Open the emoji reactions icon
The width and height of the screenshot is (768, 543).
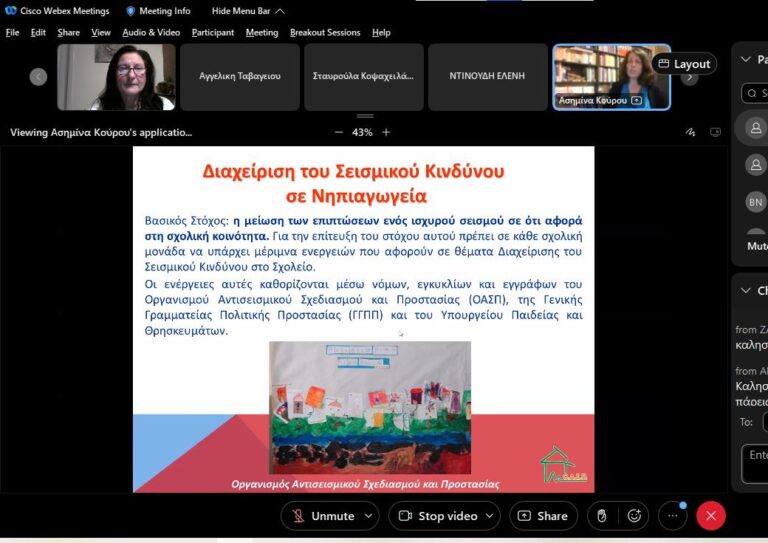[634, 516]
